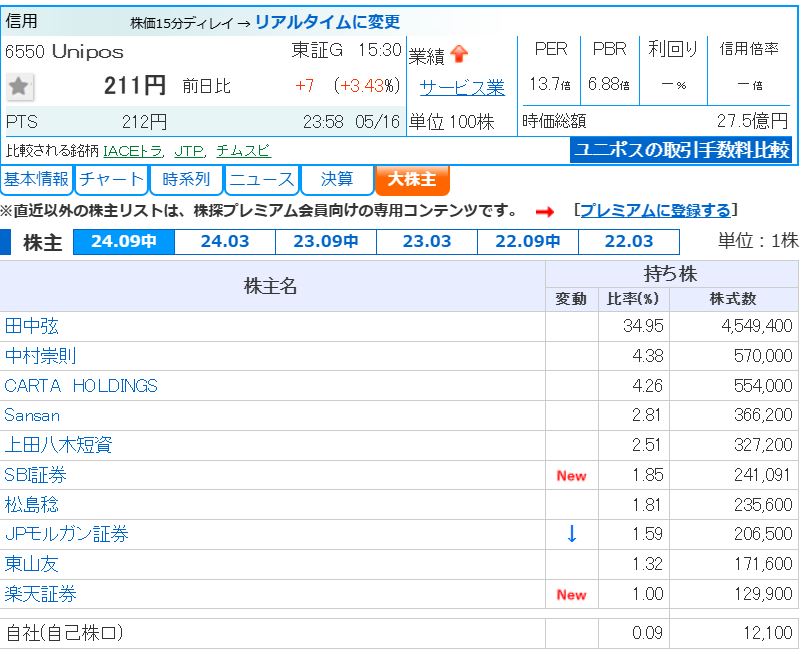
Task: Click the 自社(自己株口) row label
Action: coord(64,633)
